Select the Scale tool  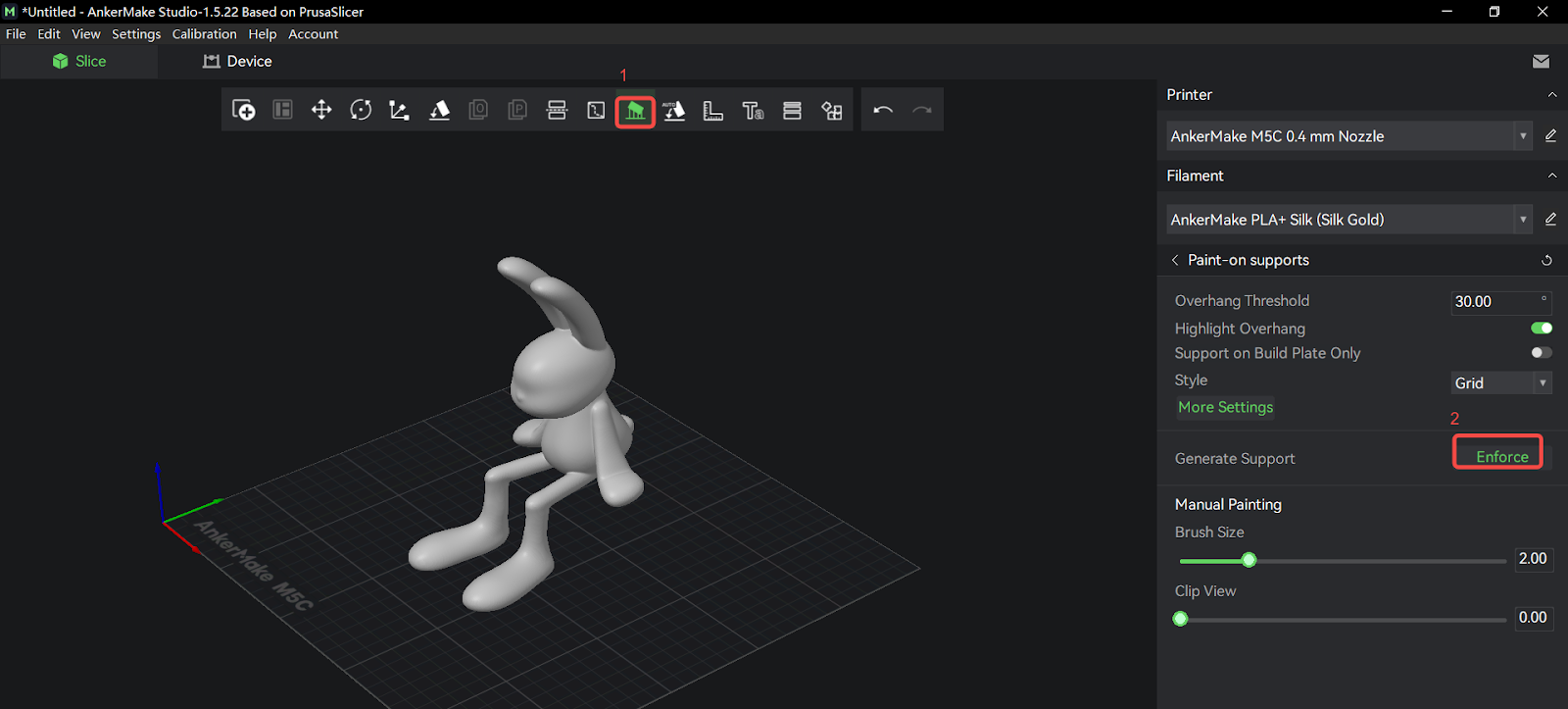pyautogui.click(x=399, y=110)
